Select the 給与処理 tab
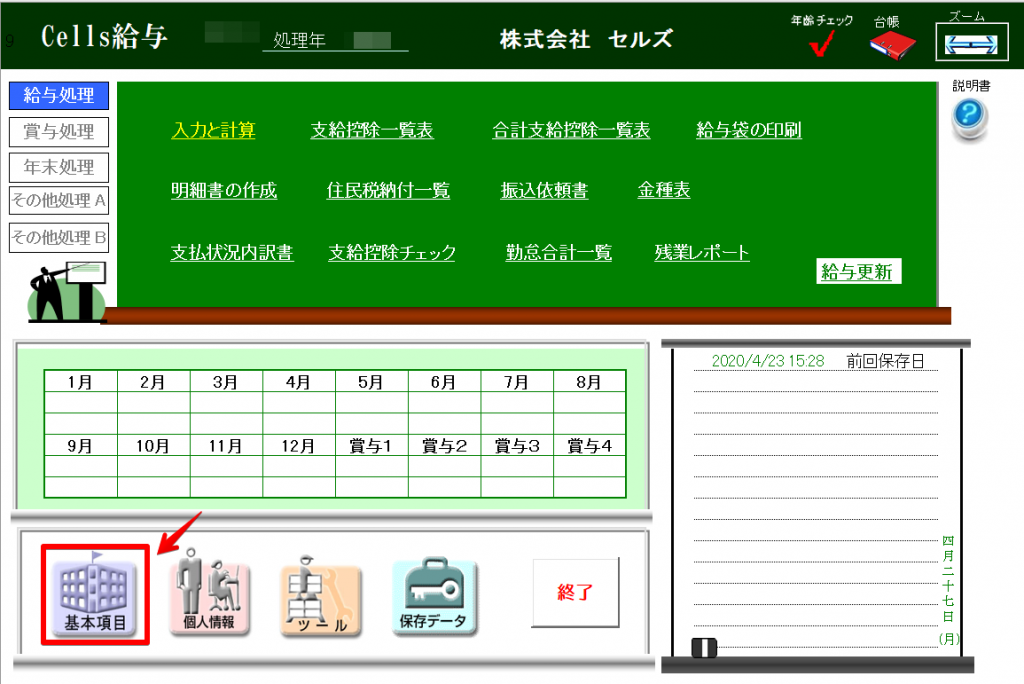 [x=59, y=95]
